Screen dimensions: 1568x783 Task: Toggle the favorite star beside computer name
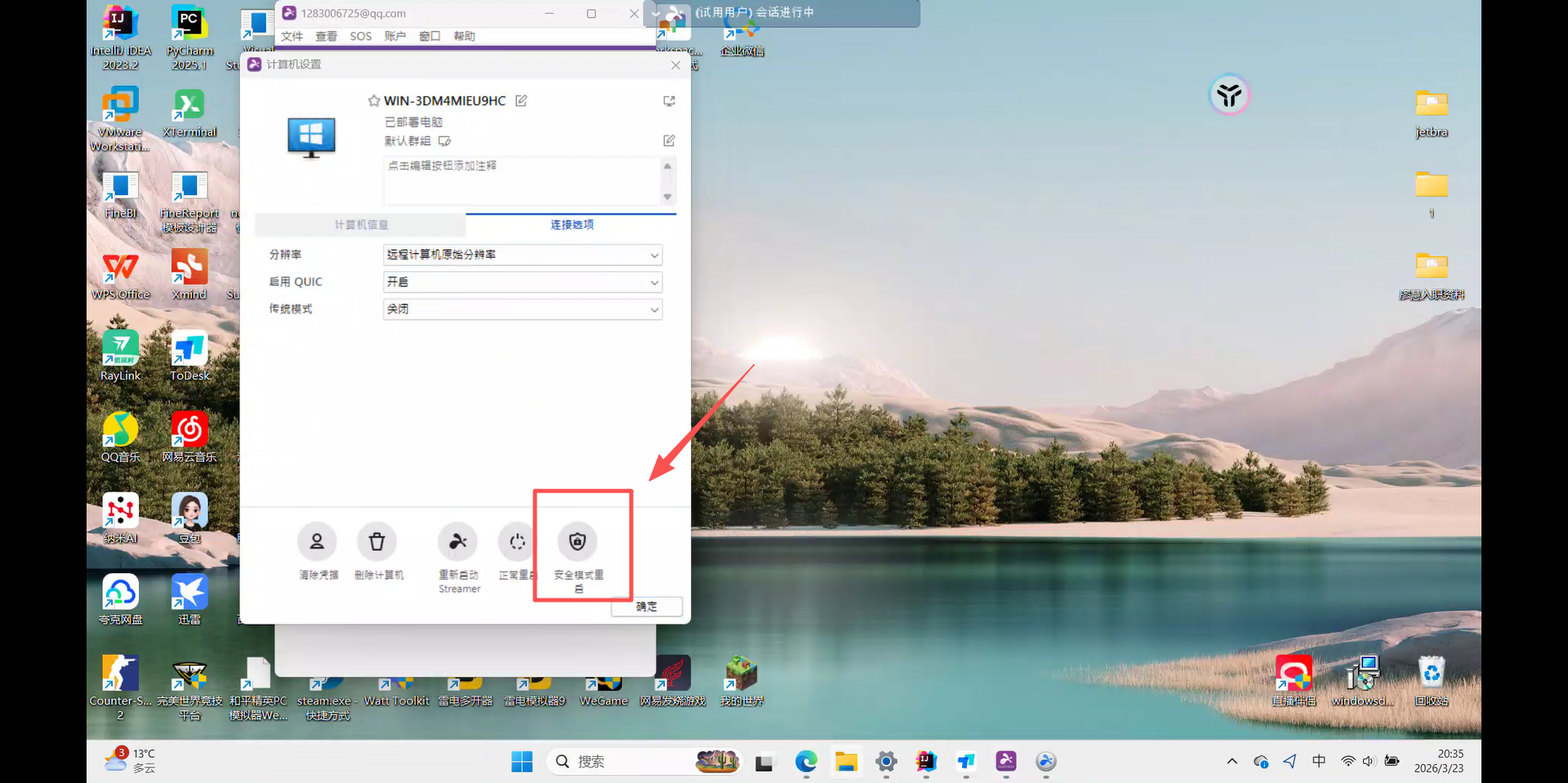point(373,100)
